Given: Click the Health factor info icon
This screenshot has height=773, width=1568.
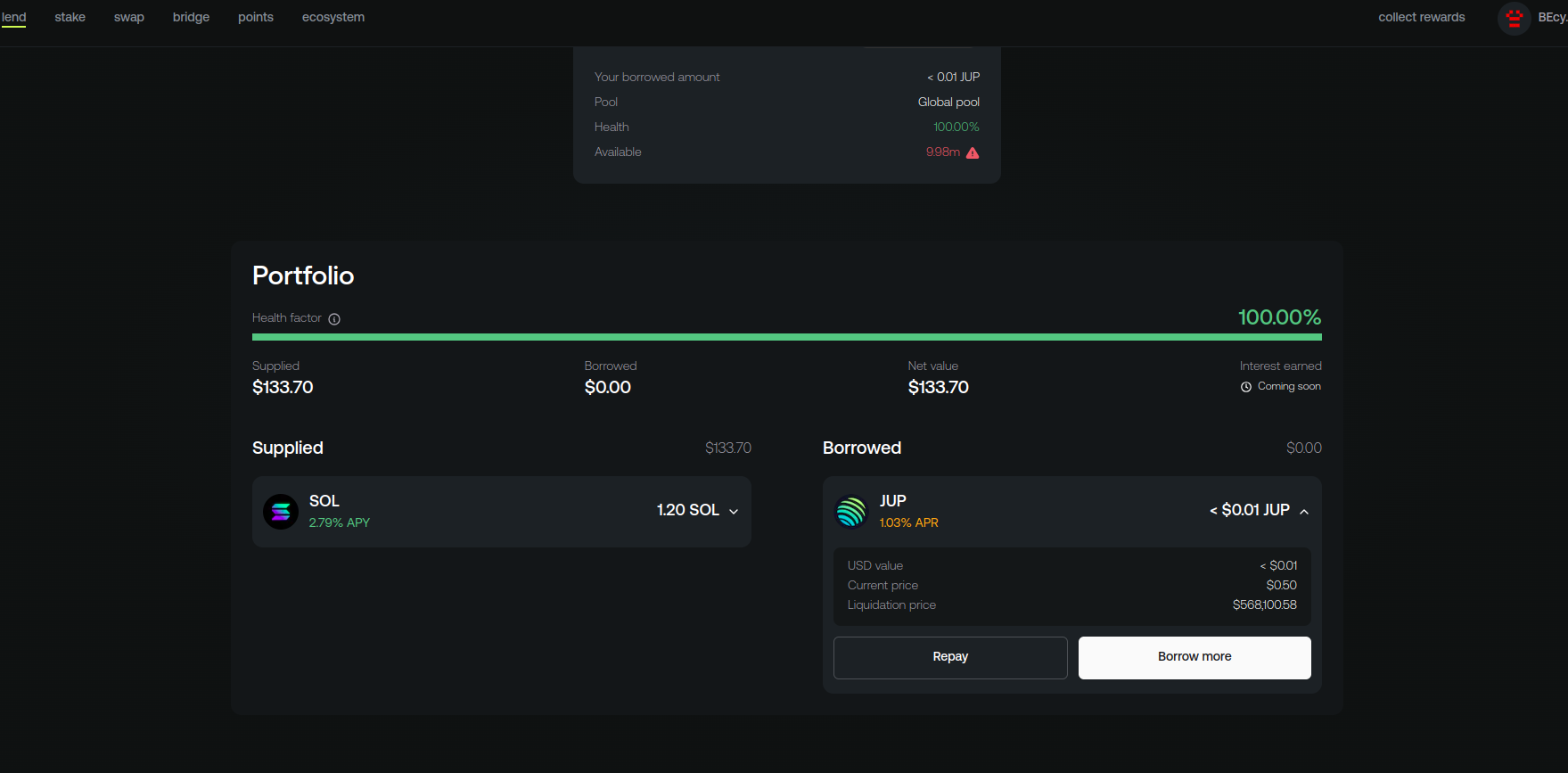Looking at the screenshot, I should [x=334, y=319].
